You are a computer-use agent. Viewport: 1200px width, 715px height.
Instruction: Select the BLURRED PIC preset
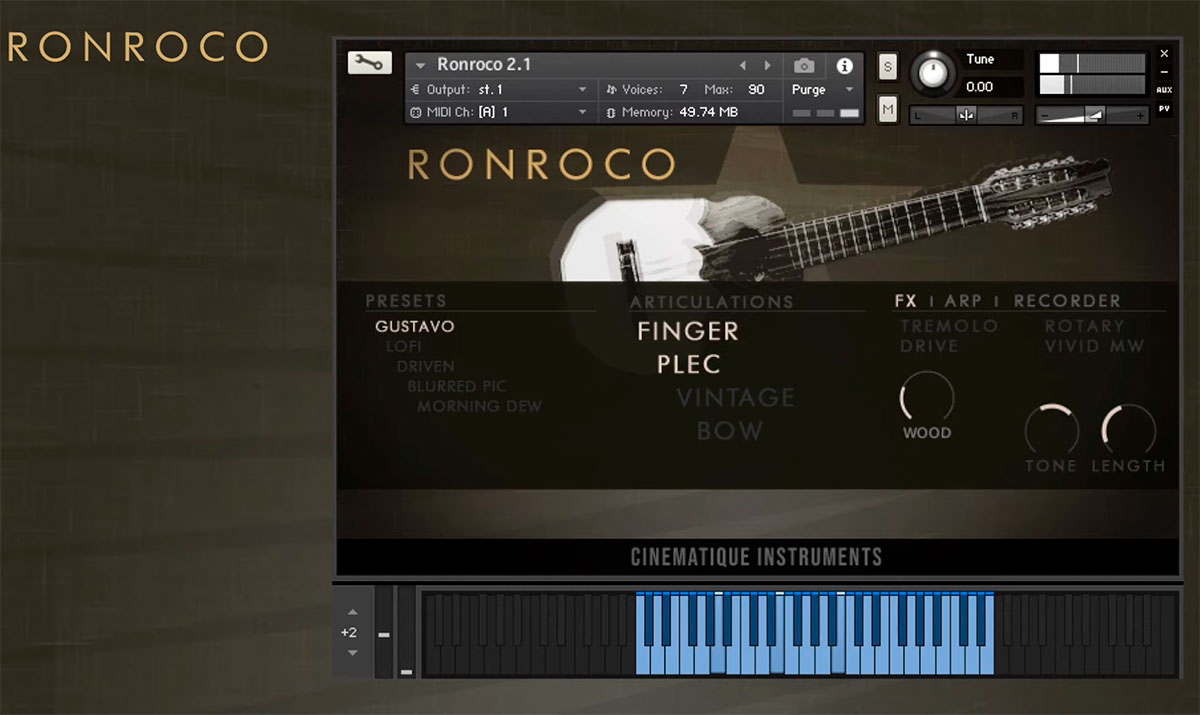point(457,386)
